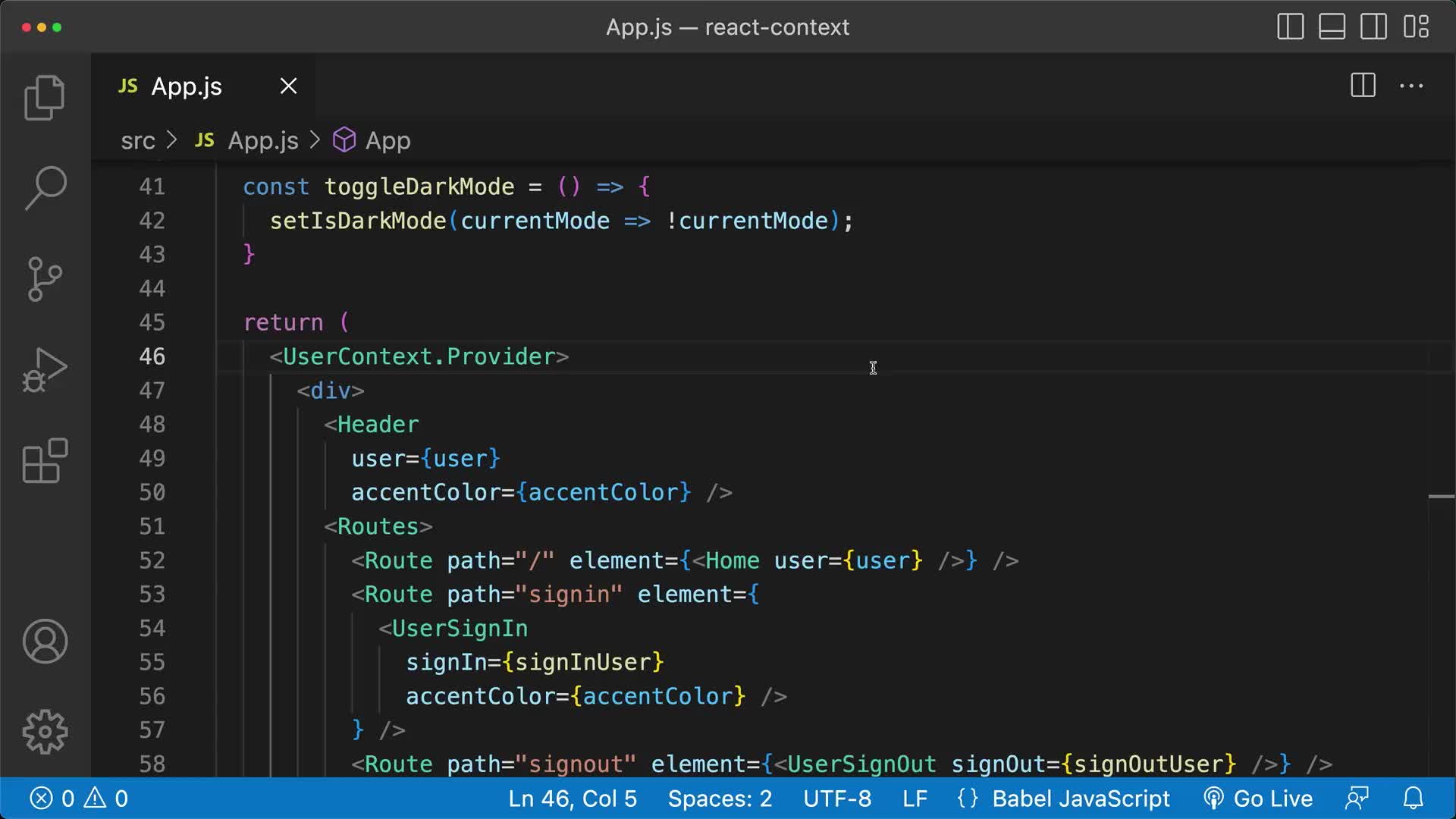
Task: Open the Explorer view in activity bar
Action: point(45,98)
